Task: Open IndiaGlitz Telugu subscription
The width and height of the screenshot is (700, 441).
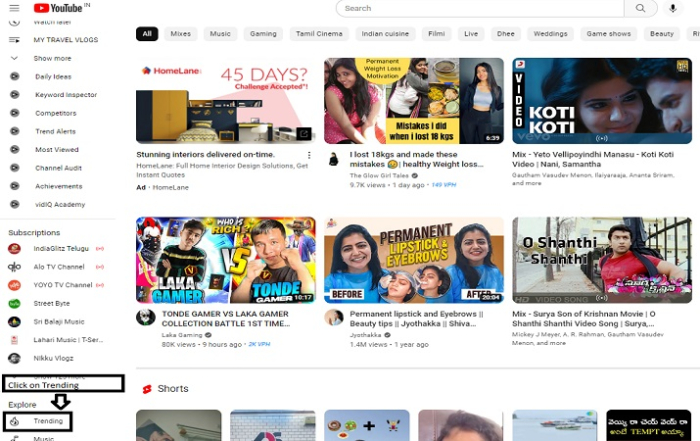Action: [x=61, y=248]
